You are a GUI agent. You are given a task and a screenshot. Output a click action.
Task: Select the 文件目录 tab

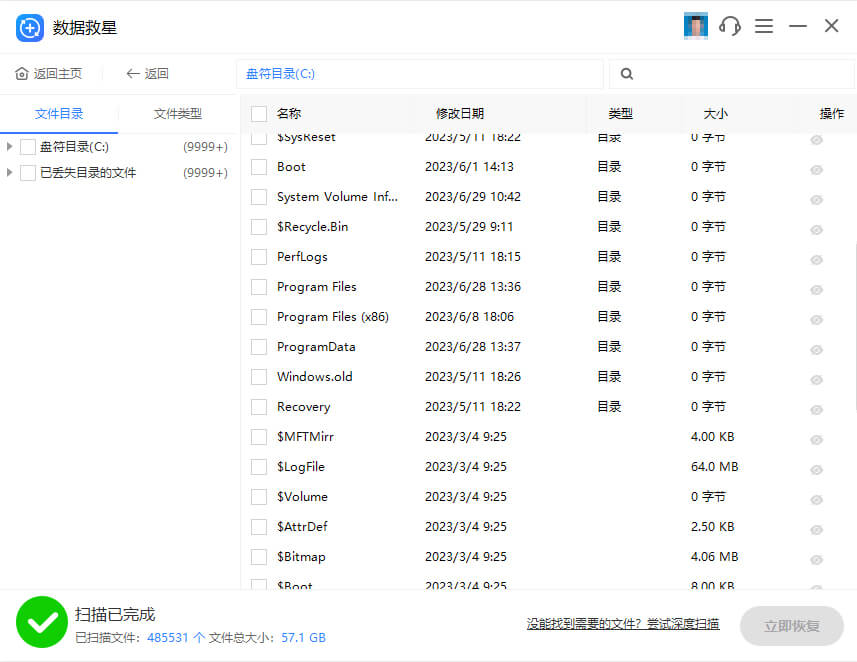[59, 114]
